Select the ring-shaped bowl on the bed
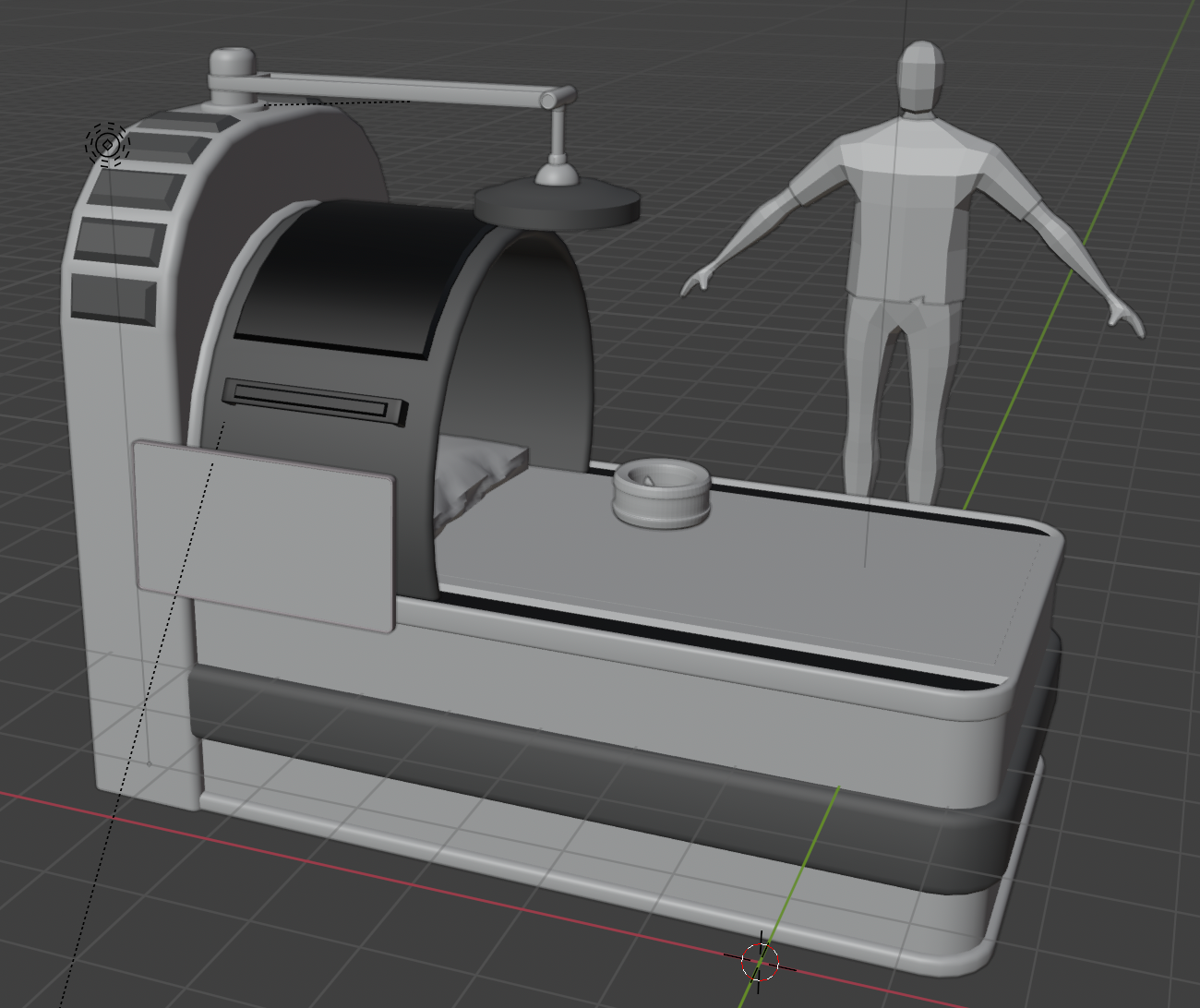The image size is (1200, 1008). (661, 493)
